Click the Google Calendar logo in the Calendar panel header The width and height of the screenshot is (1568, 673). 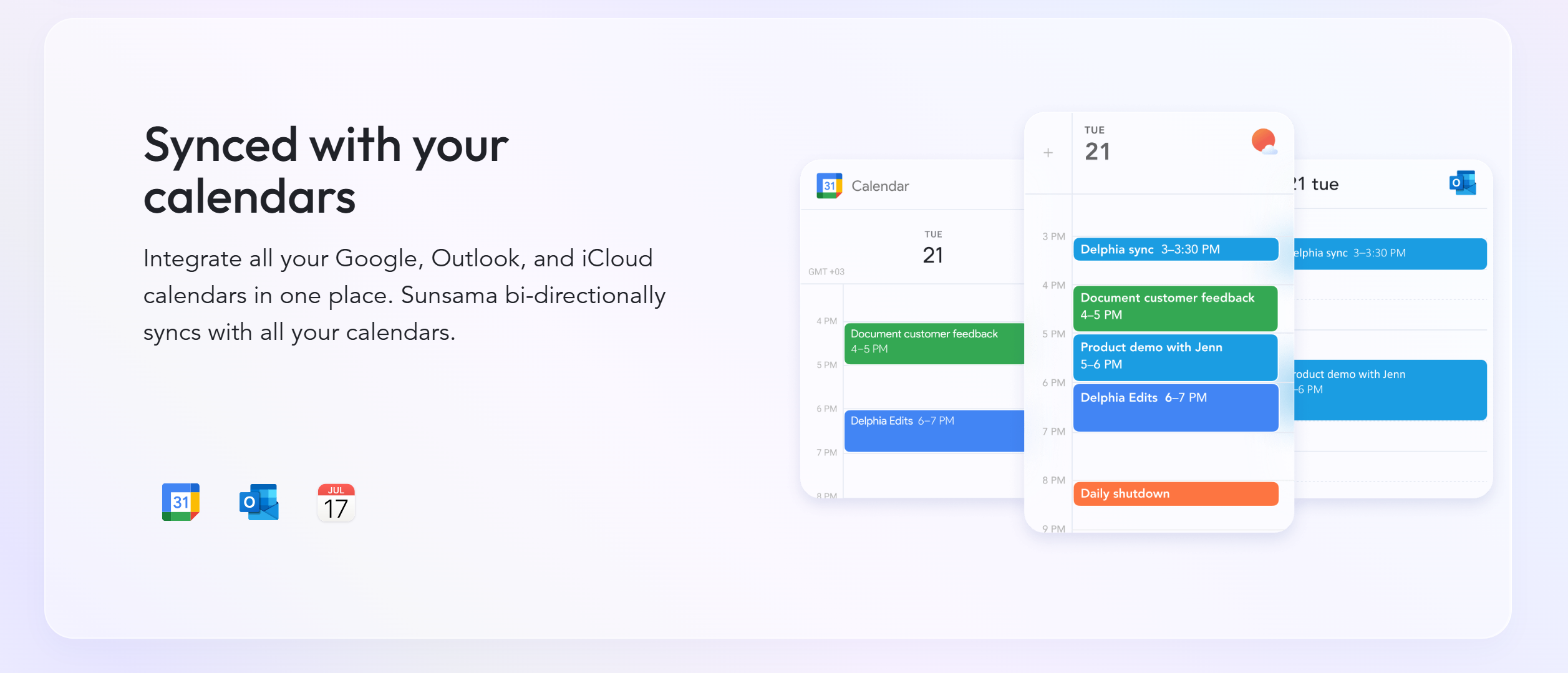coord(830,186)
